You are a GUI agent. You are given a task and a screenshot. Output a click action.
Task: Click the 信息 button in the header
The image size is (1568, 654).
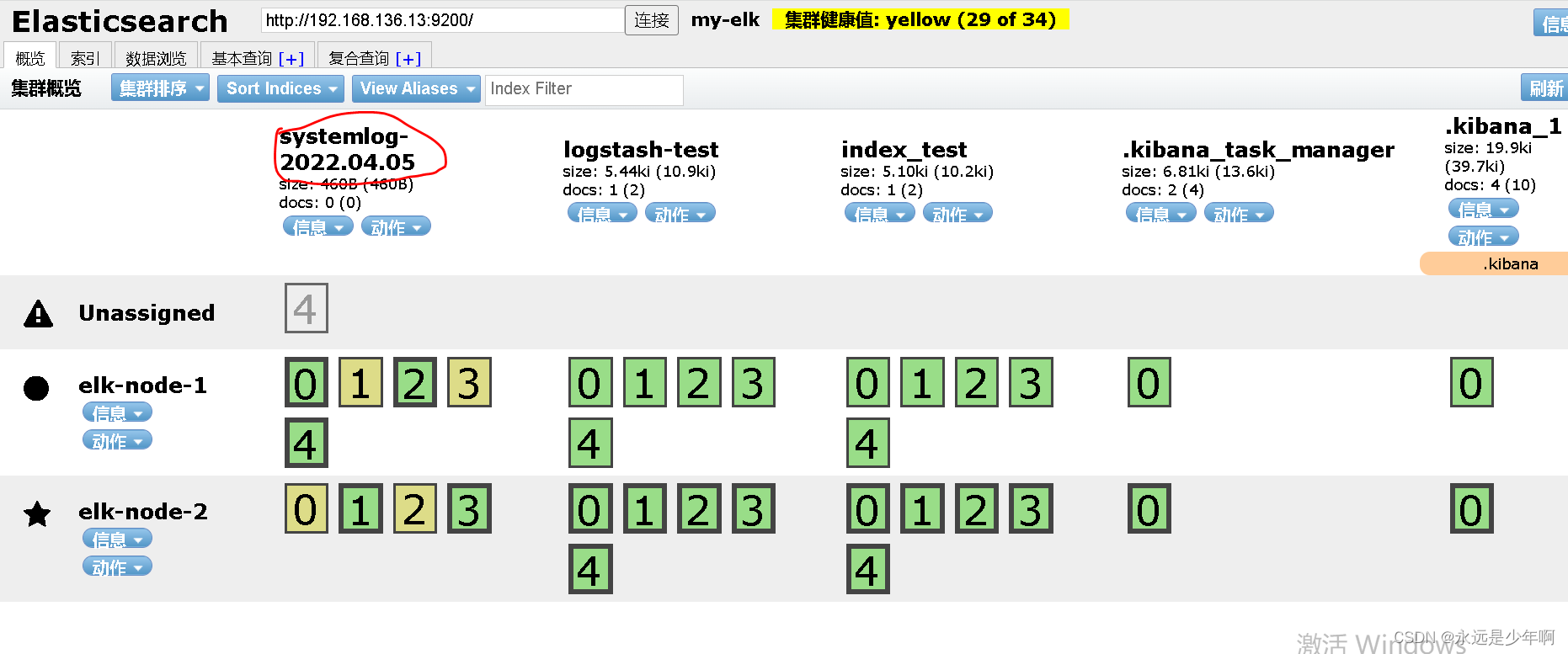click(x=1552, y=23)
